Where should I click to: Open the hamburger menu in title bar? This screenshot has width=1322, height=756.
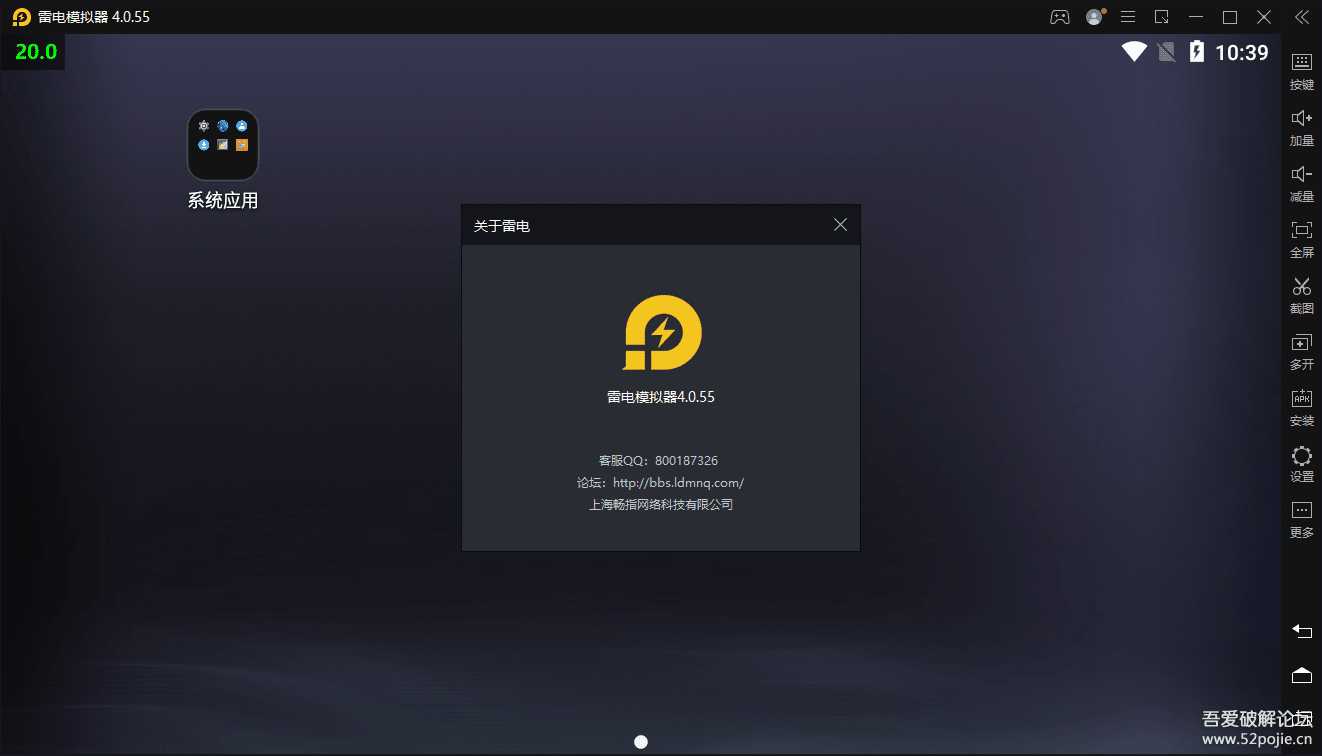pyautogui.click(x=1128, y=17)
